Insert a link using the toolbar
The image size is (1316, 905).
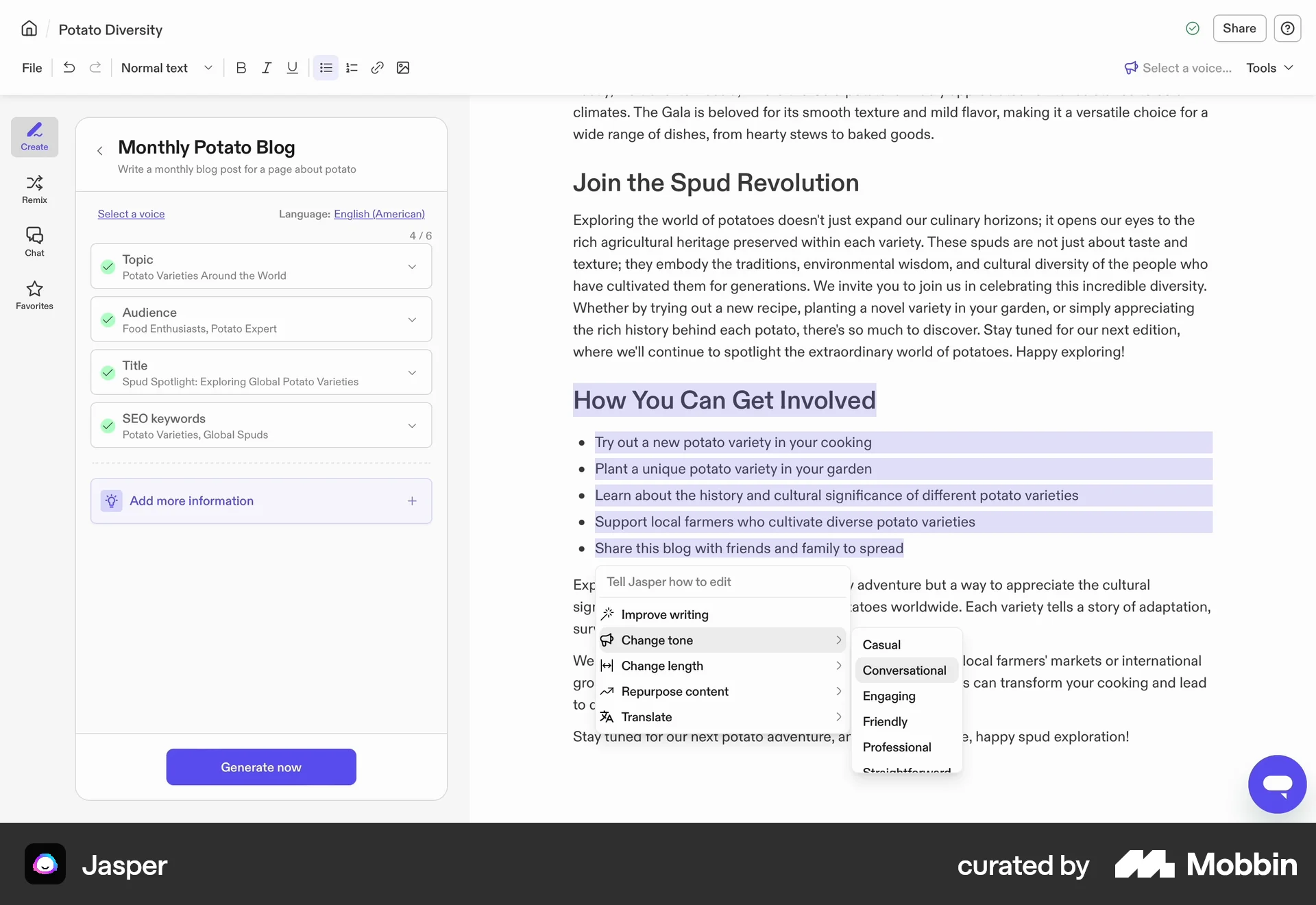tap(377, 68)
